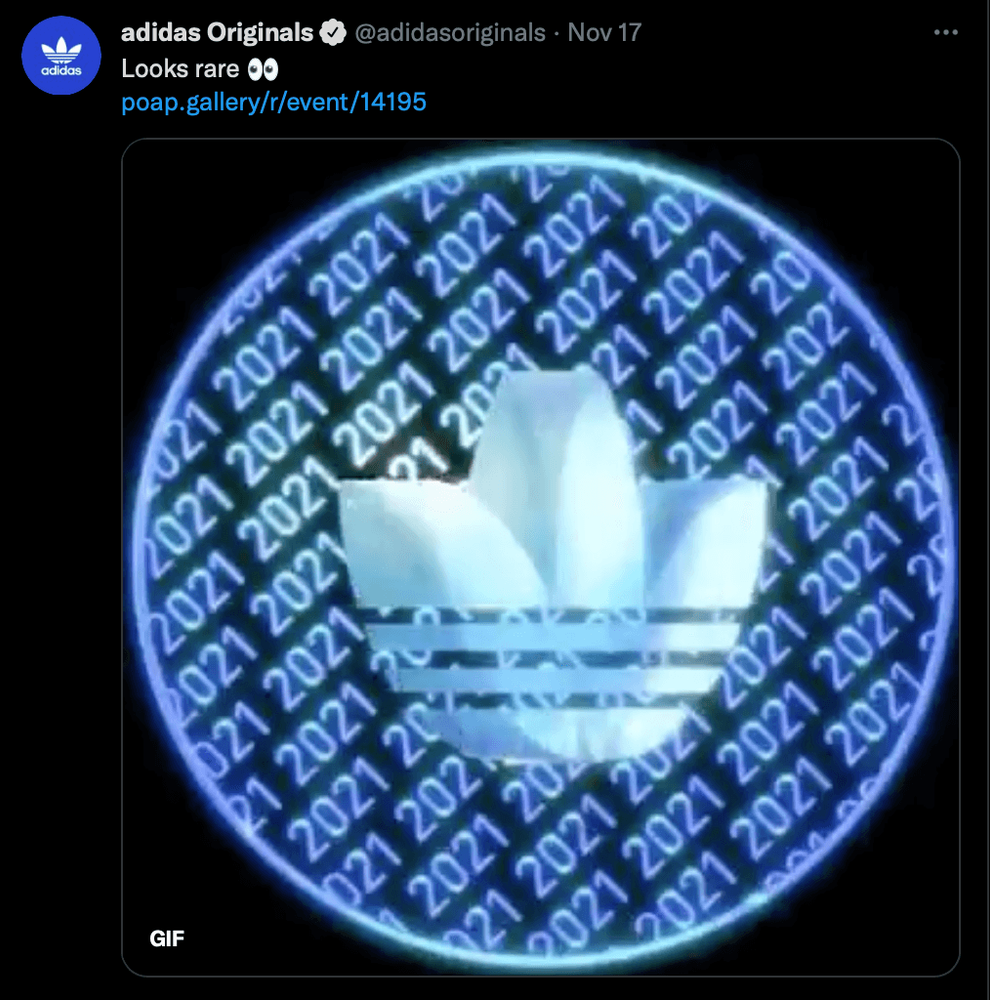Play the 2021 adidas coin GIF
The height and width of the screenshot is (1000, 990).
(x=540, y=557)
